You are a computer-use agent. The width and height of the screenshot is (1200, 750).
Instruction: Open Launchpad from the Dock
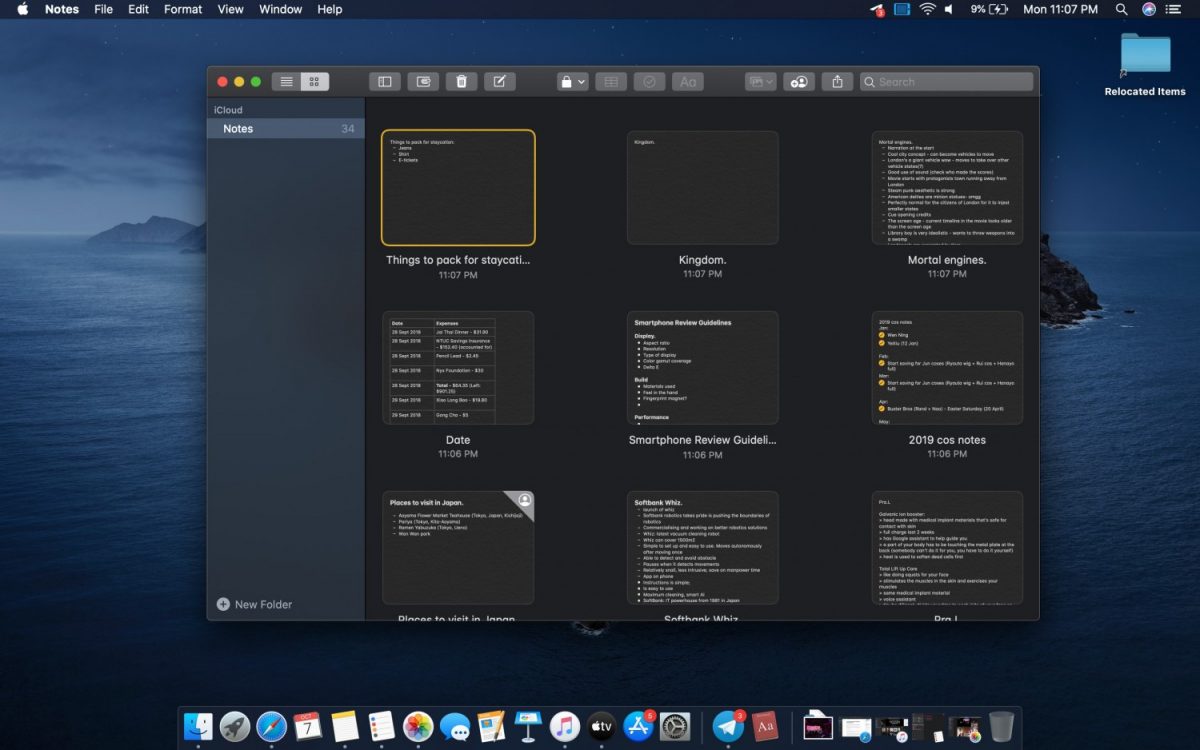(x=235, y=726)
